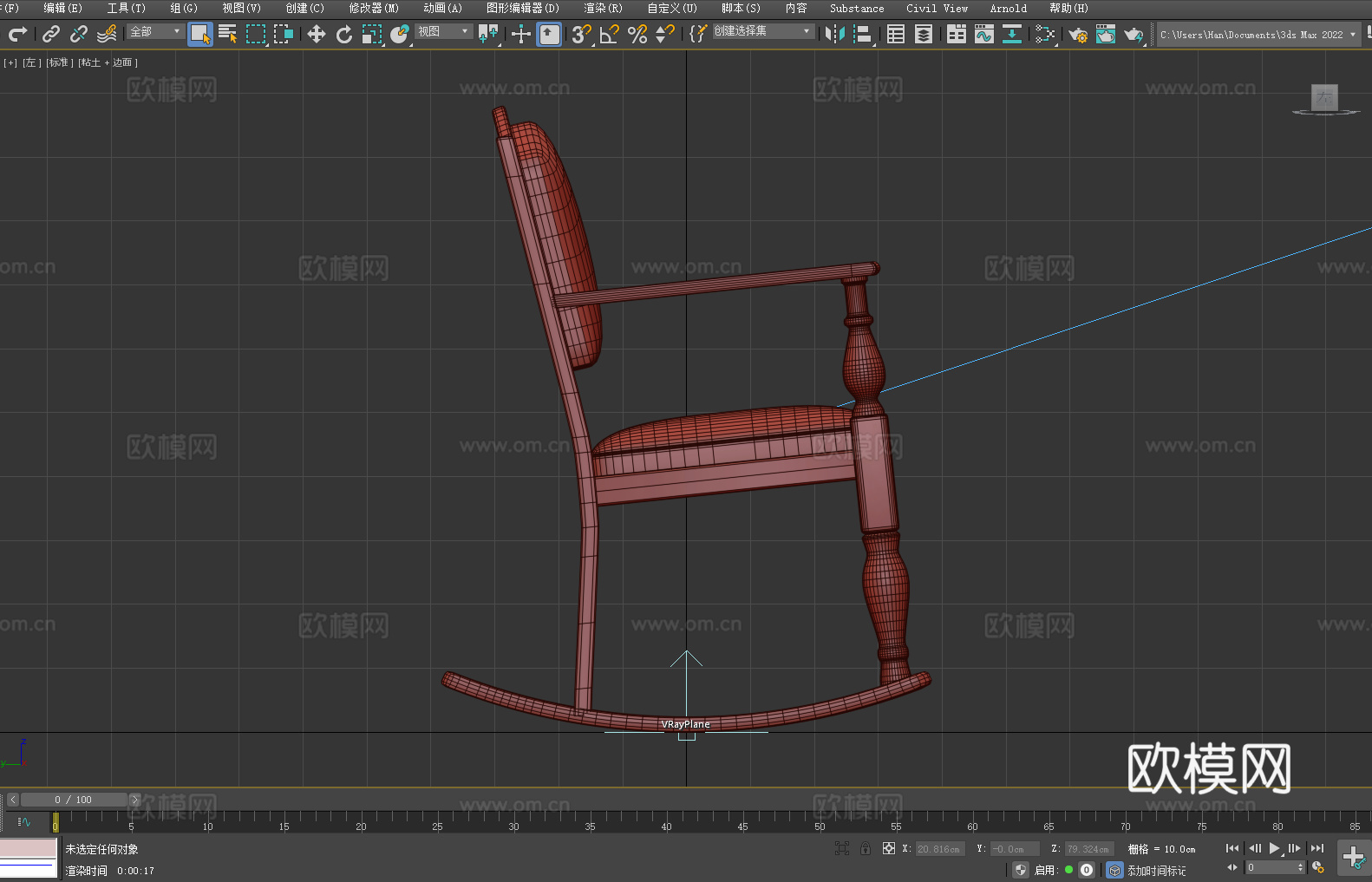1372x882 pixels.
Task: Select the Scale tool
Action: coord(372,34)
